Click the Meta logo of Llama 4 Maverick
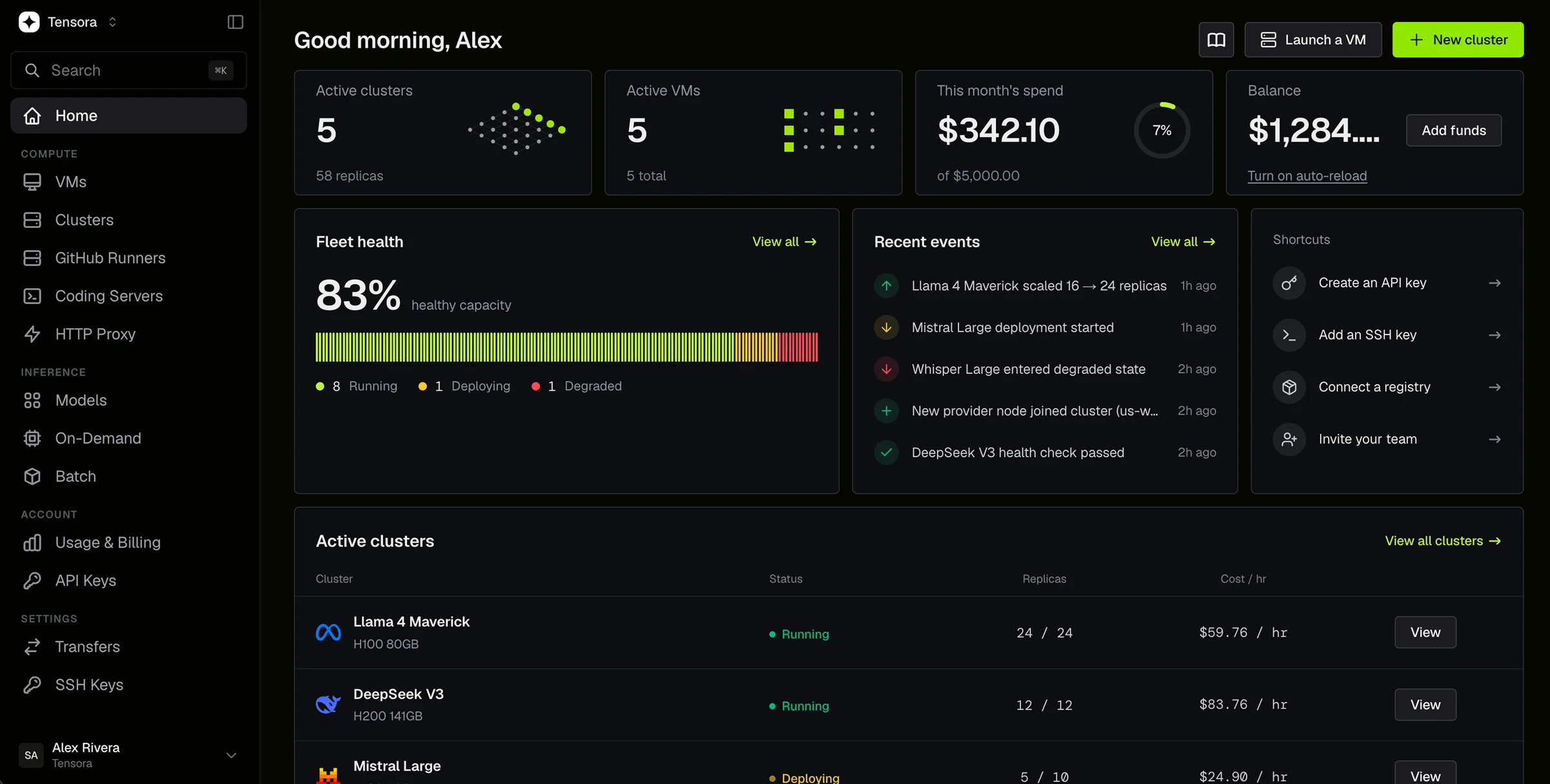 point(328,632)
